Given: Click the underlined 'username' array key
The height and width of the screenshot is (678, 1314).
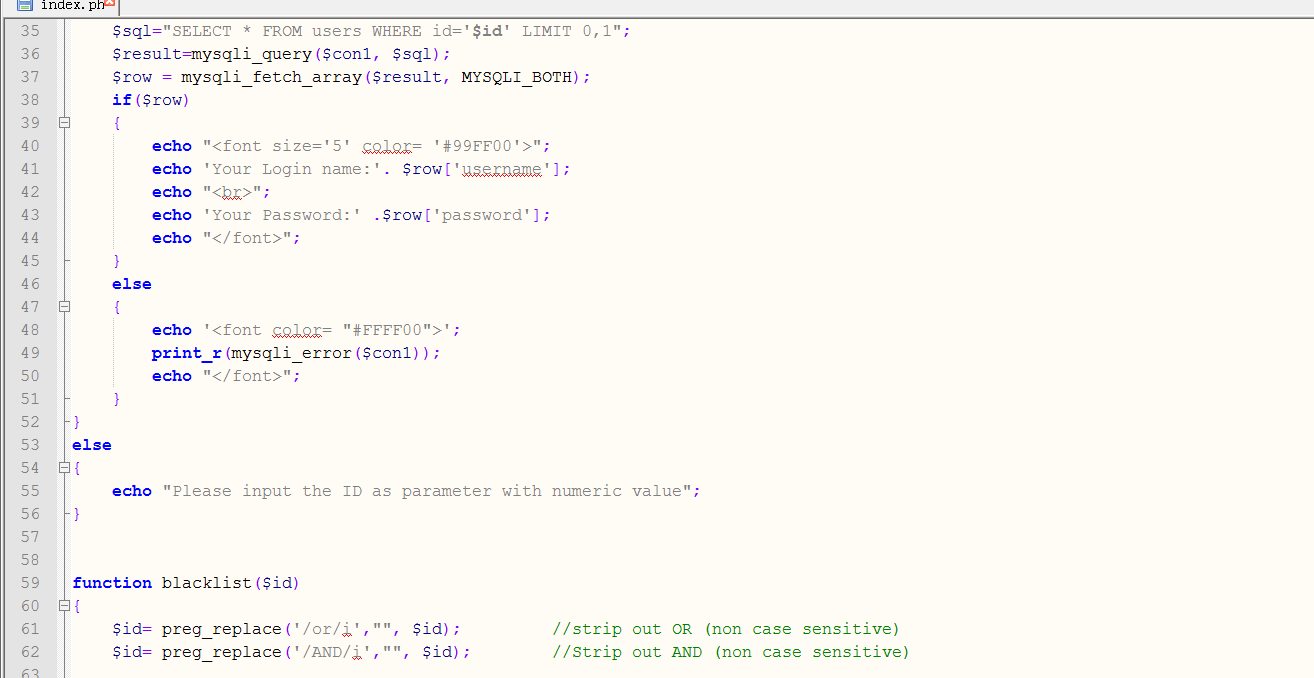Looking at the screenshot, I should (500, 169).
